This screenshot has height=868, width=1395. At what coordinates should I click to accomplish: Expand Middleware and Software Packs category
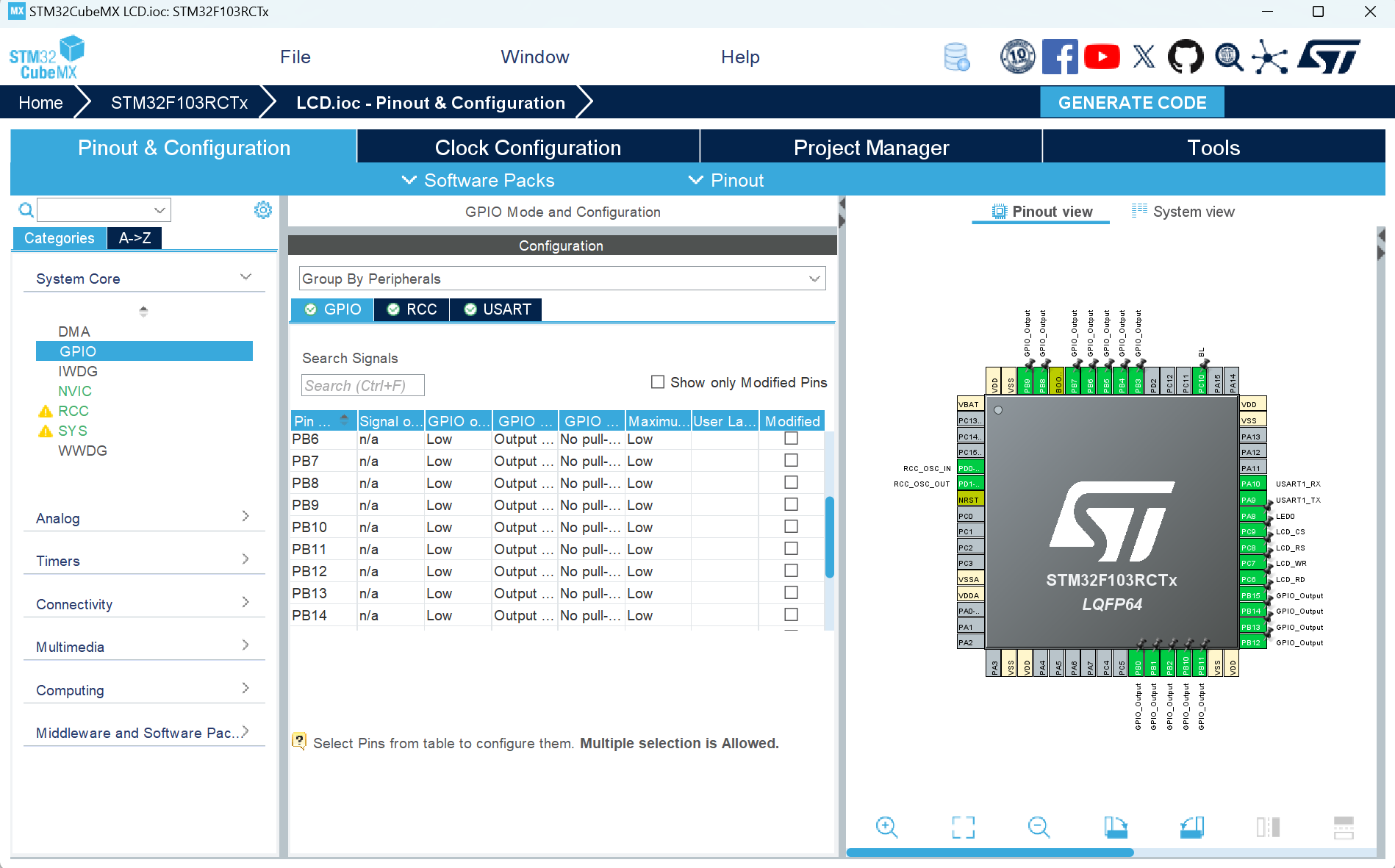pyautogui.click(x=144, y=733)
